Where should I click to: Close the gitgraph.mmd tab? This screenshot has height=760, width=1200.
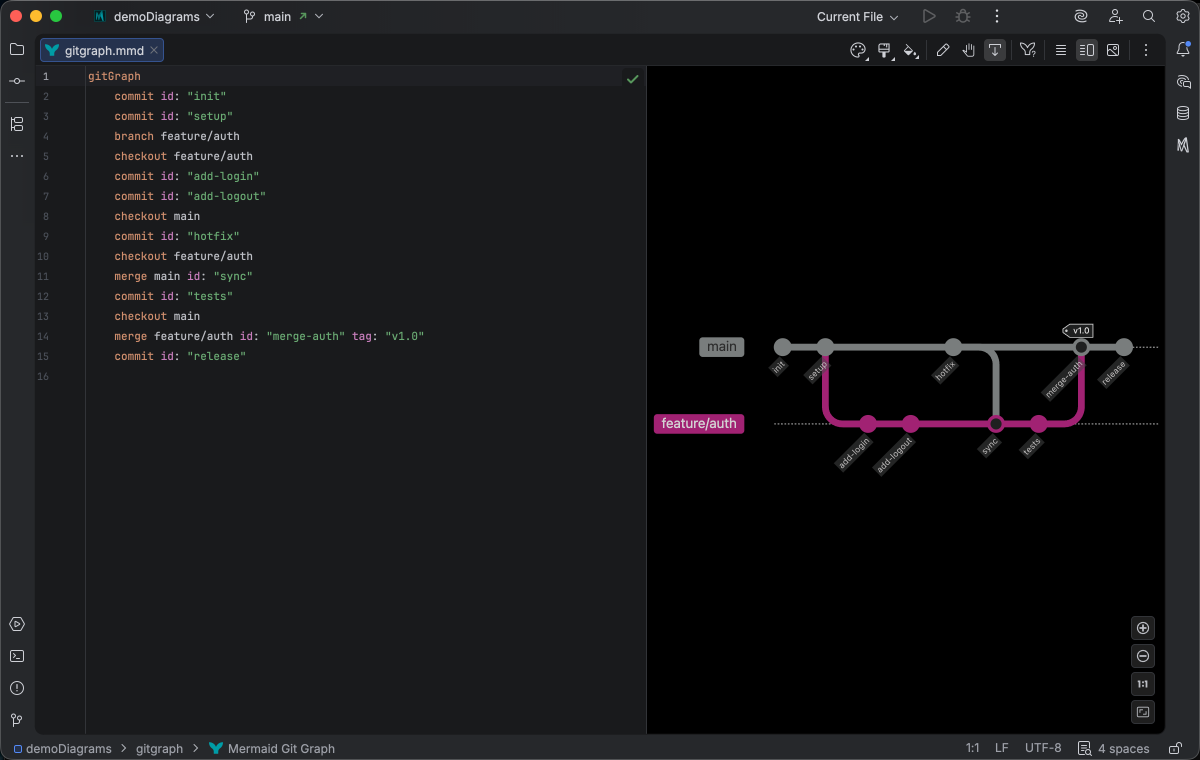pyautogui.click(x=154, y=50)
